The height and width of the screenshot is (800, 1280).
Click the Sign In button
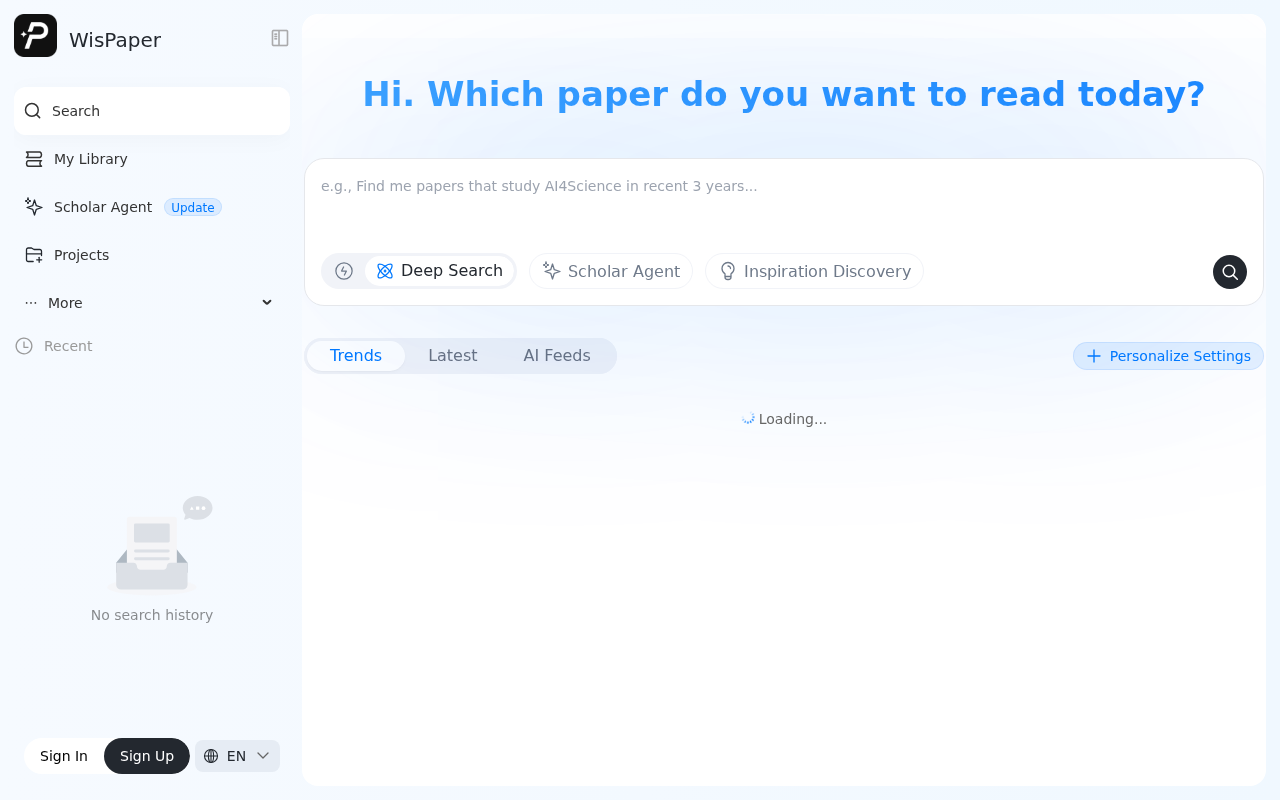pos(64,756)
